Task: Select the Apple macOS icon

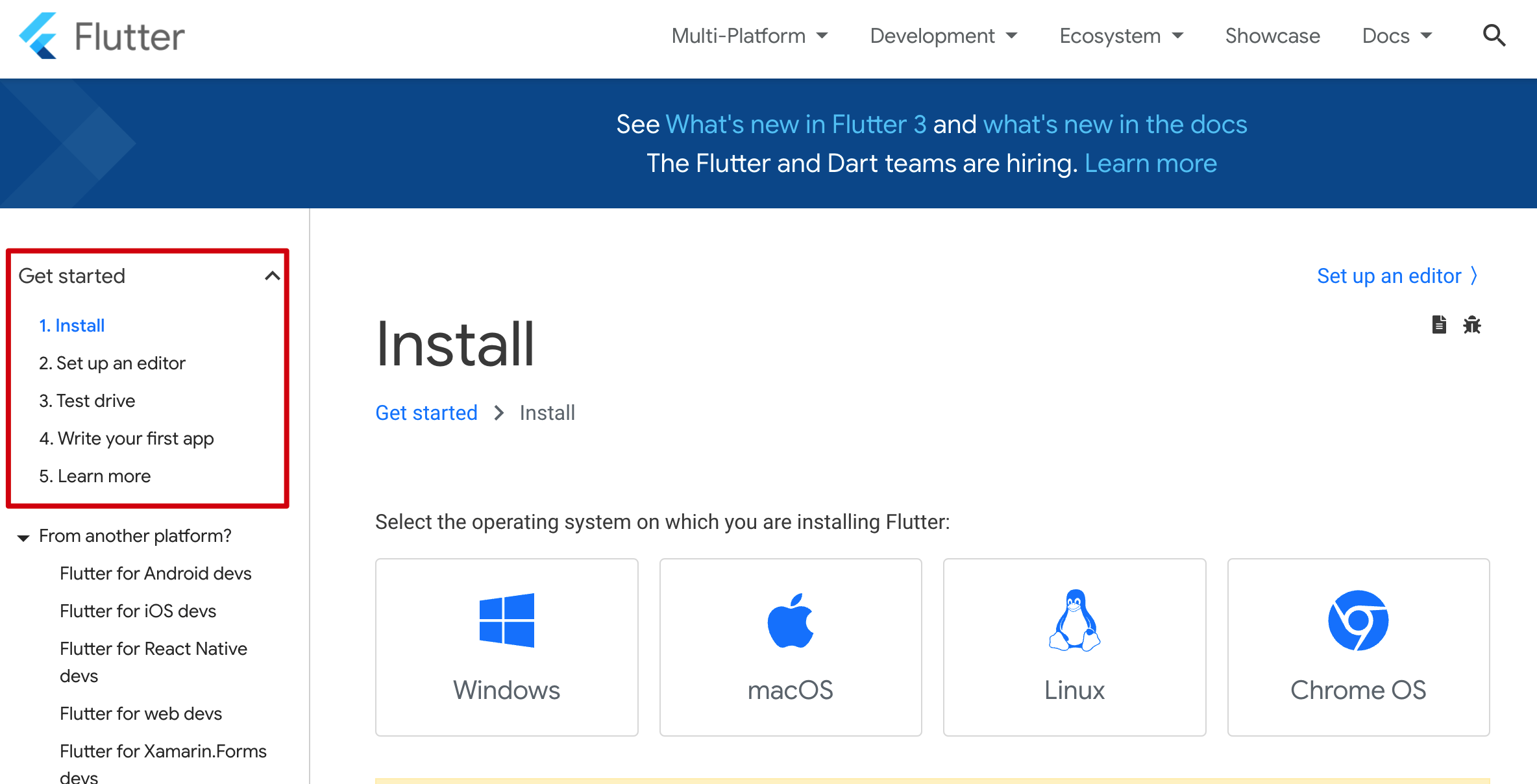Action: [x=790, y=620]
